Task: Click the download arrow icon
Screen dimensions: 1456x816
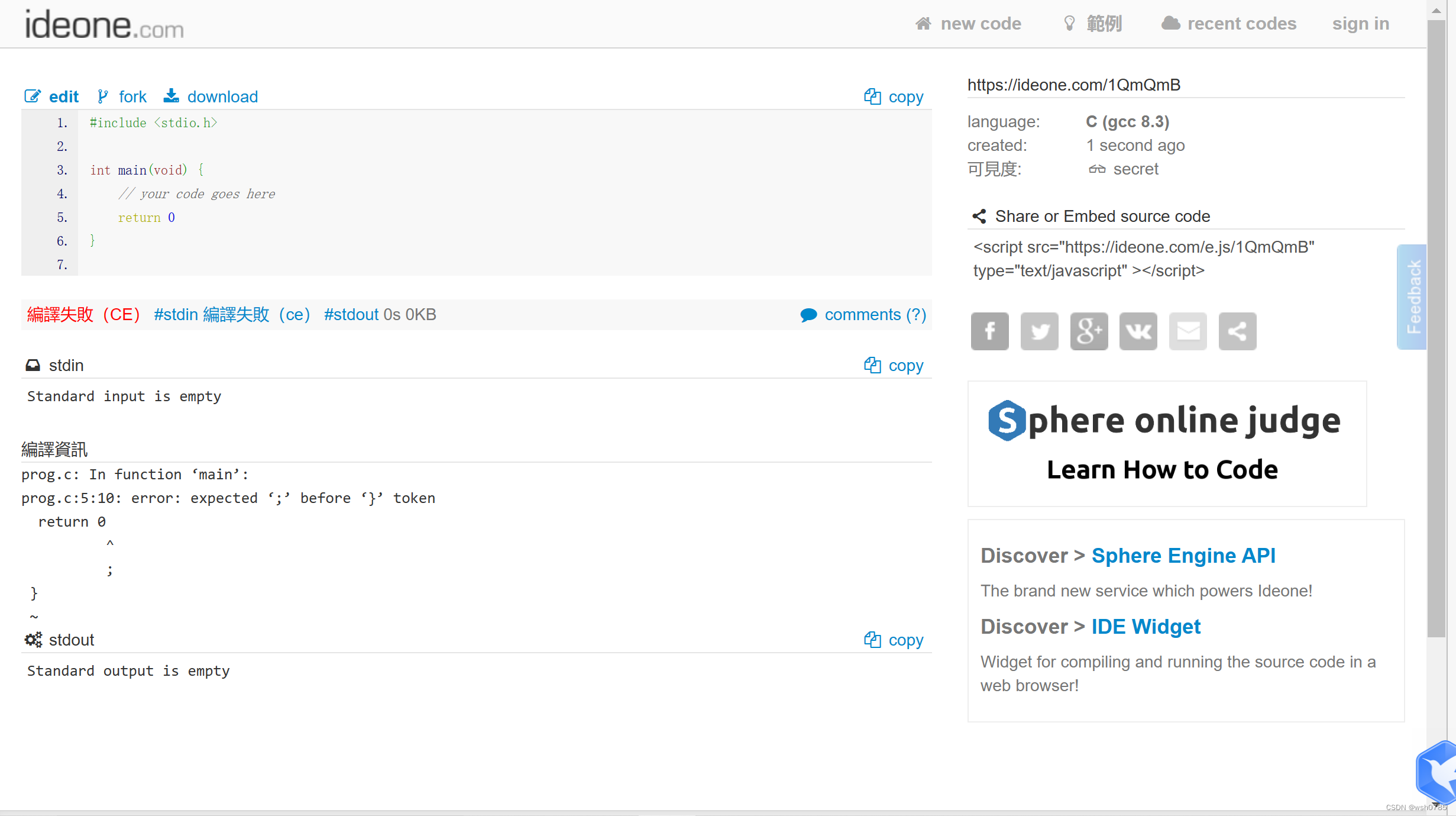Action: (171, 95)
